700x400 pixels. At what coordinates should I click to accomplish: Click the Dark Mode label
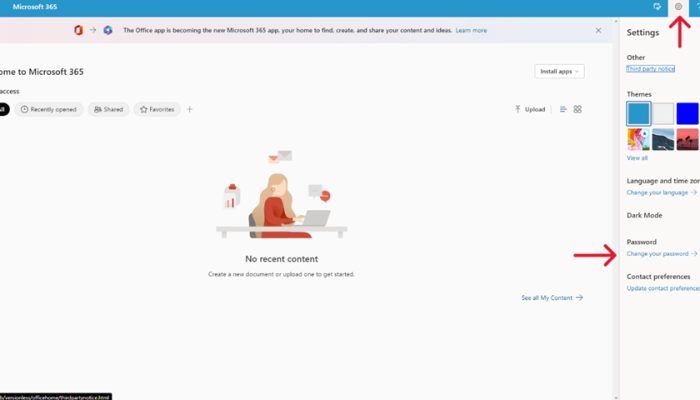(644, 215)
